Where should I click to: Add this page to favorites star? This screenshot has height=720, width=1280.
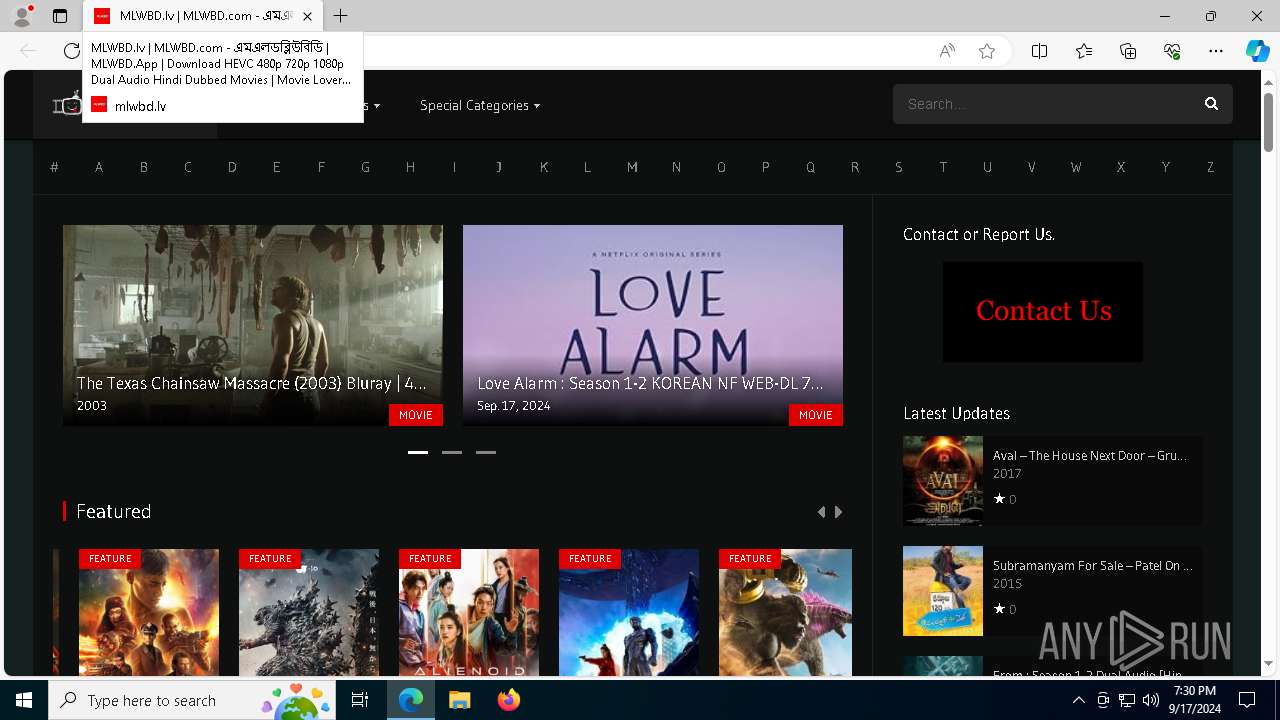pos(987,51)
